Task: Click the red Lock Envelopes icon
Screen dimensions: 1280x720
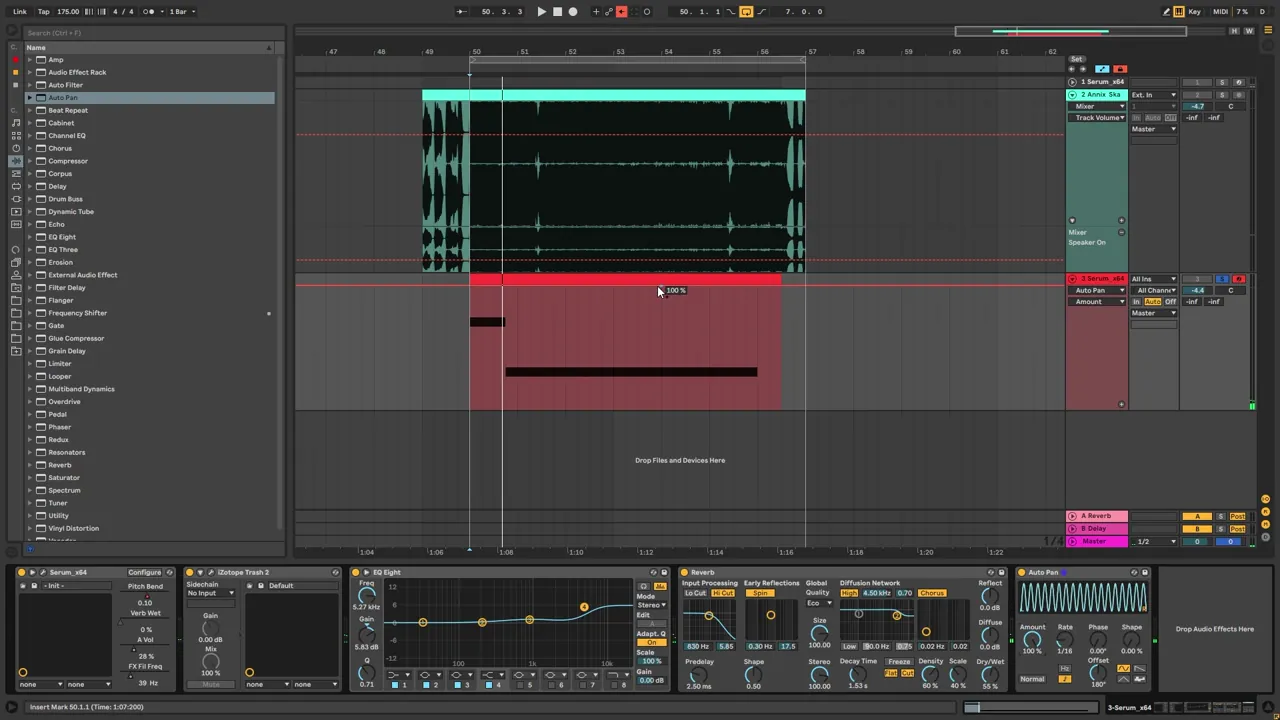Action: [x=1119, y=69]
